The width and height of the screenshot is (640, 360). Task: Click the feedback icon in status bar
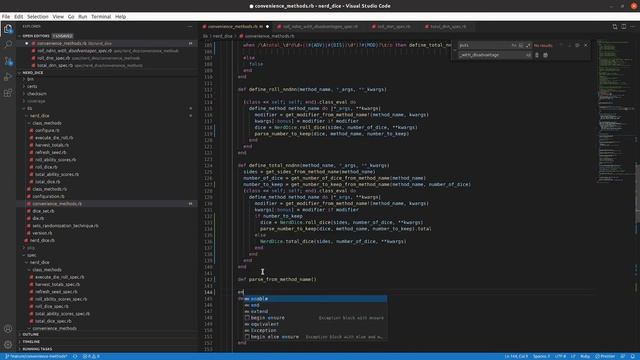623,356
